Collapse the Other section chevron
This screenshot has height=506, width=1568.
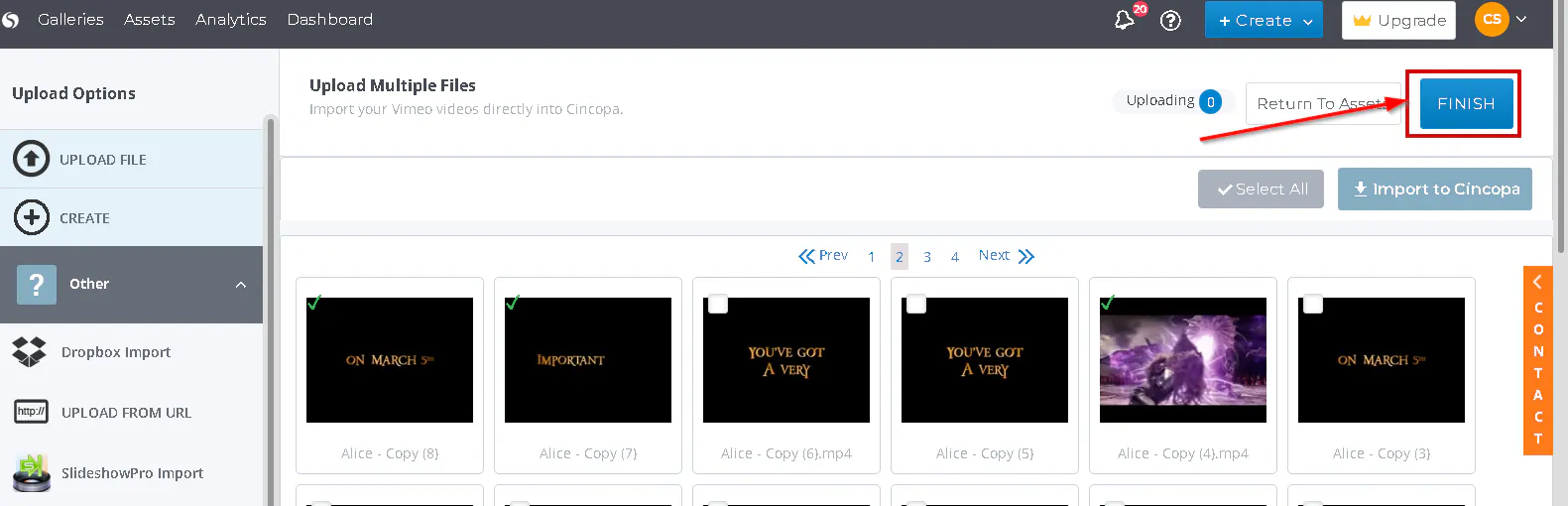(x=241, y=285)
